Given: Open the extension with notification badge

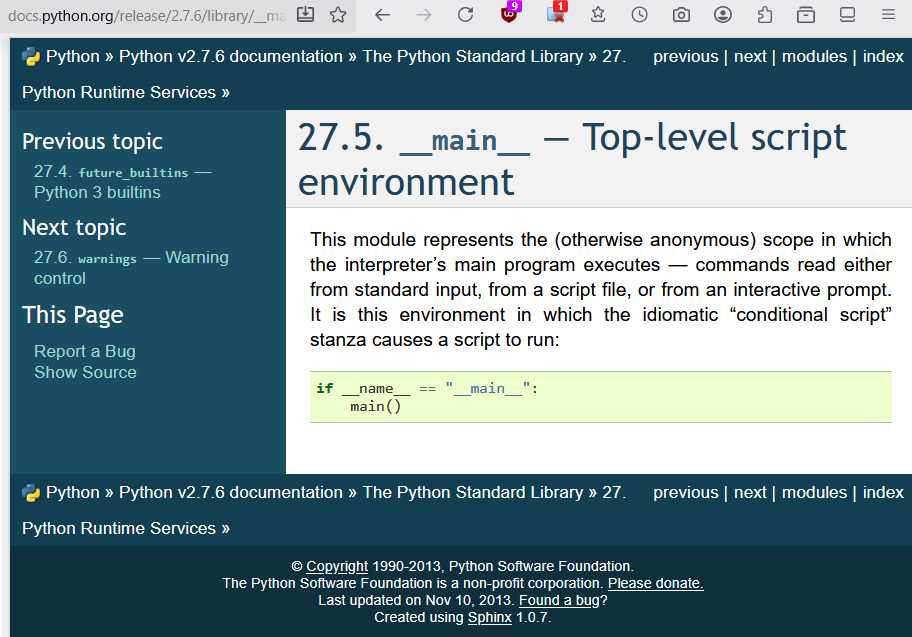Looking at the screenshot, I should coord(553,15).
